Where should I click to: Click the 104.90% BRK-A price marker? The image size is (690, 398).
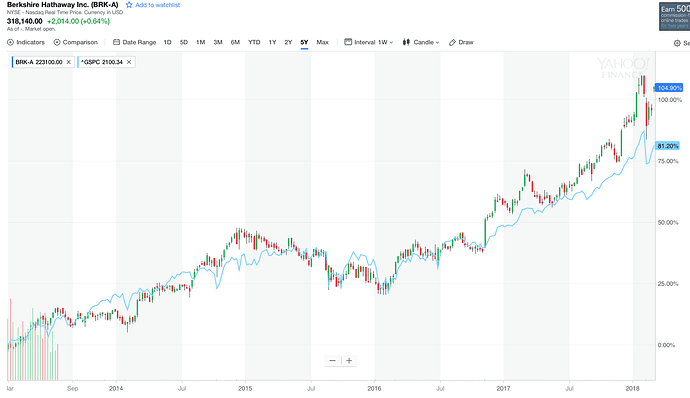[x=668, y=88]
